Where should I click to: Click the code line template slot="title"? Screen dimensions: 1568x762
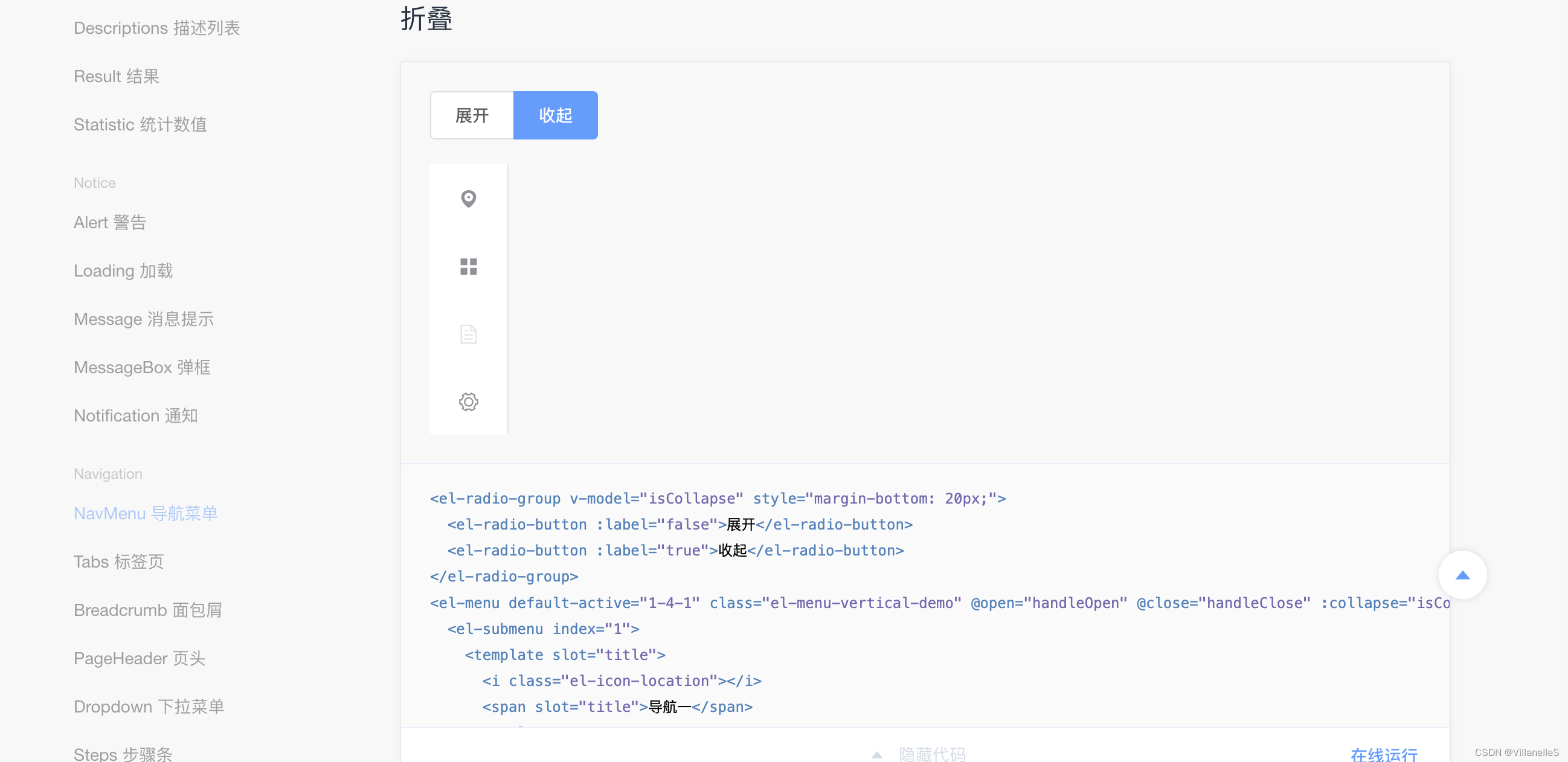pyautogui.click(x=565, y=655)
